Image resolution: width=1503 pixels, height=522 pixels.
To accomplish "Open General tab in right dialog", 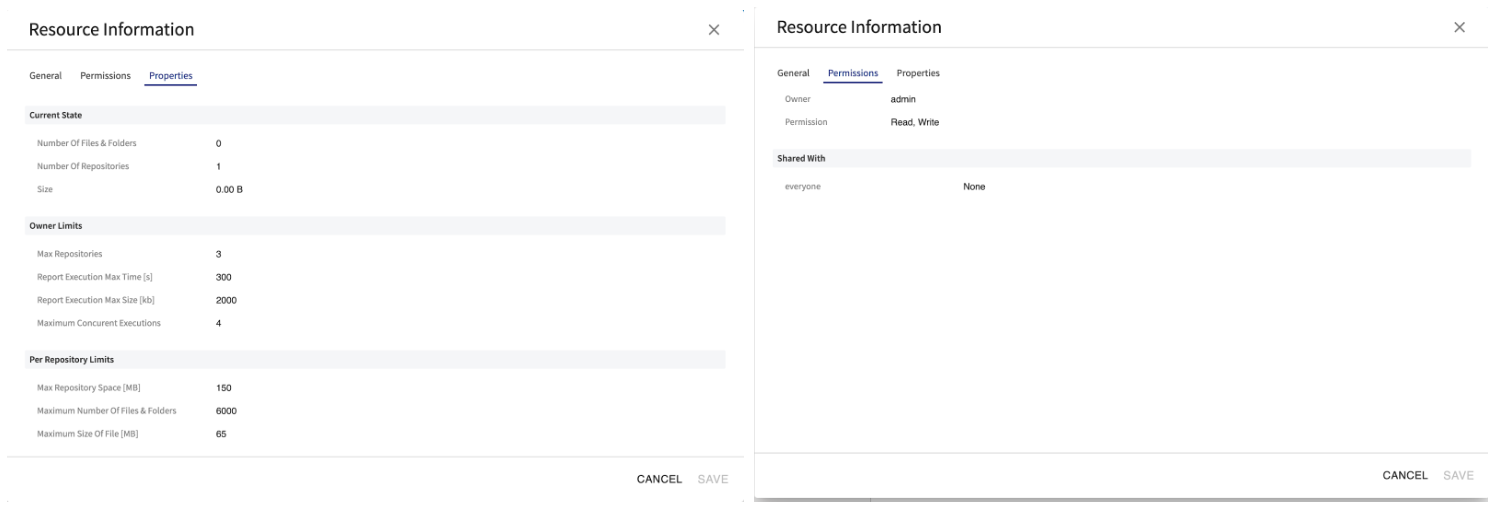I will click(793, 73).
